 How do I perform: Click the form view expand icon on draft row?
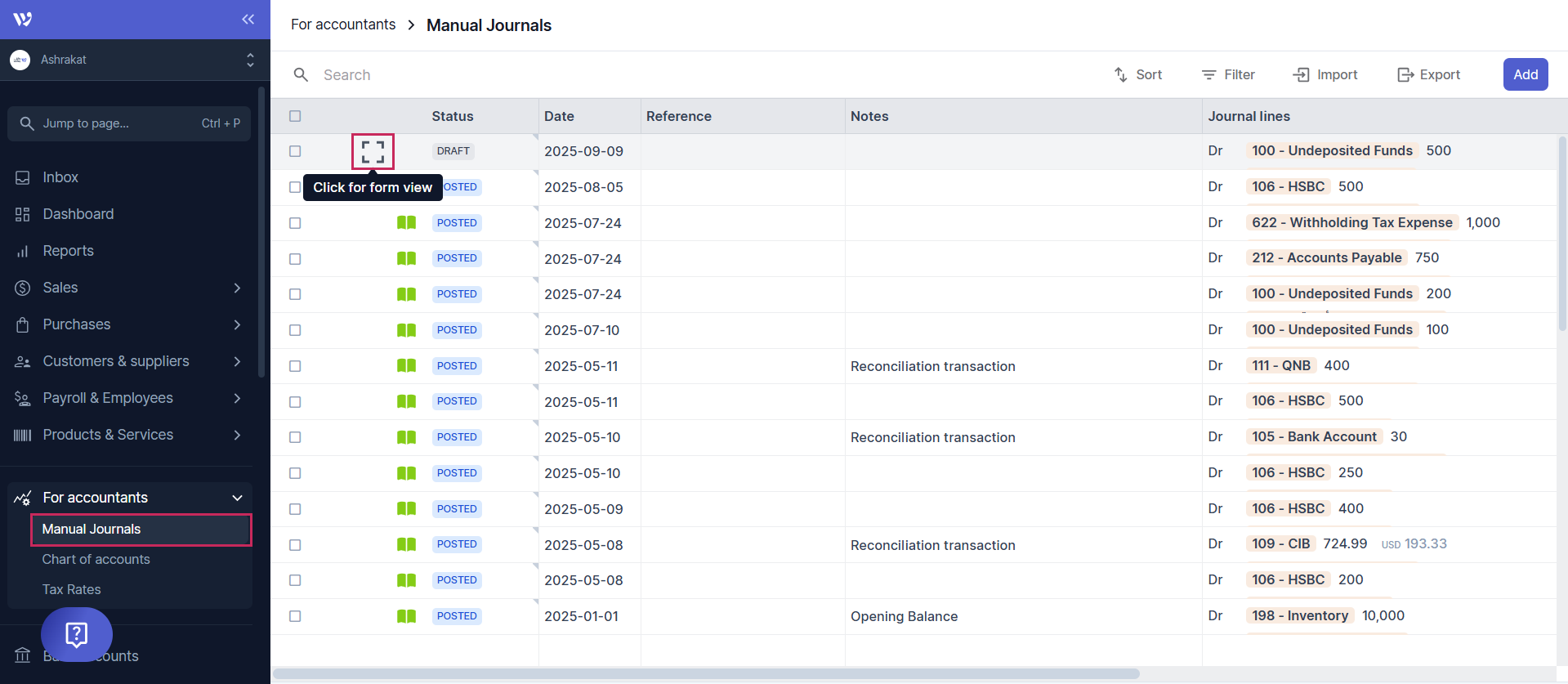coord(373,152)
